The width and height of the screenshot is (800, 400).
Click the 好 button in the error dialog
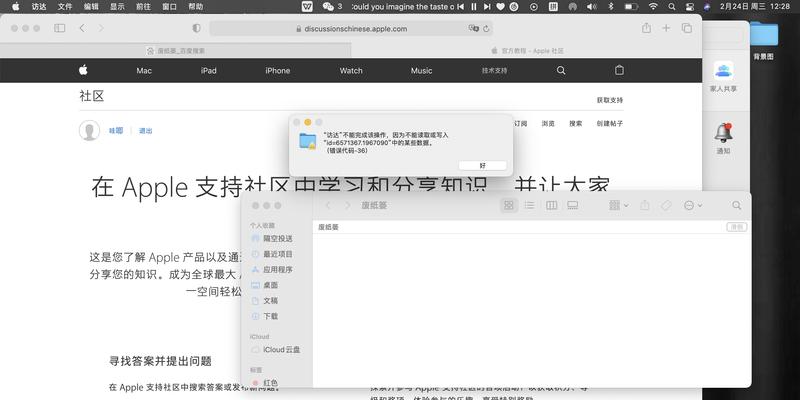click(482, 166)
